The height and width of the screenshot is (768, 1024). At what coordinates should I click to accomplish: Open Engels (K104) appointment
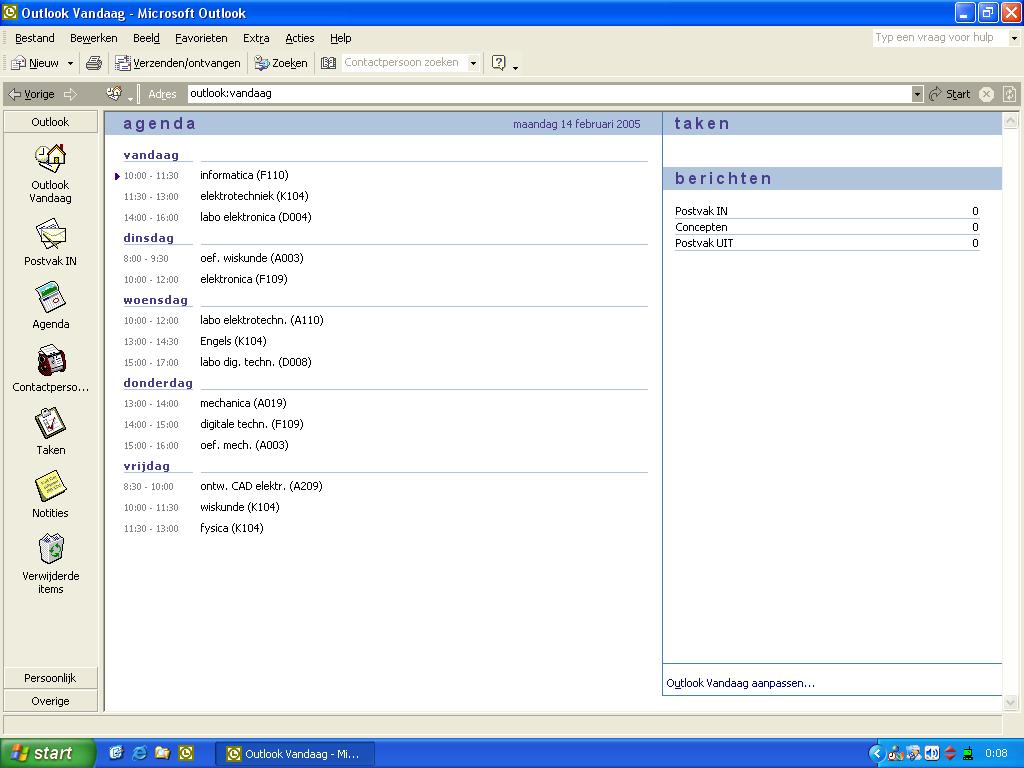[x=233, y=341]
